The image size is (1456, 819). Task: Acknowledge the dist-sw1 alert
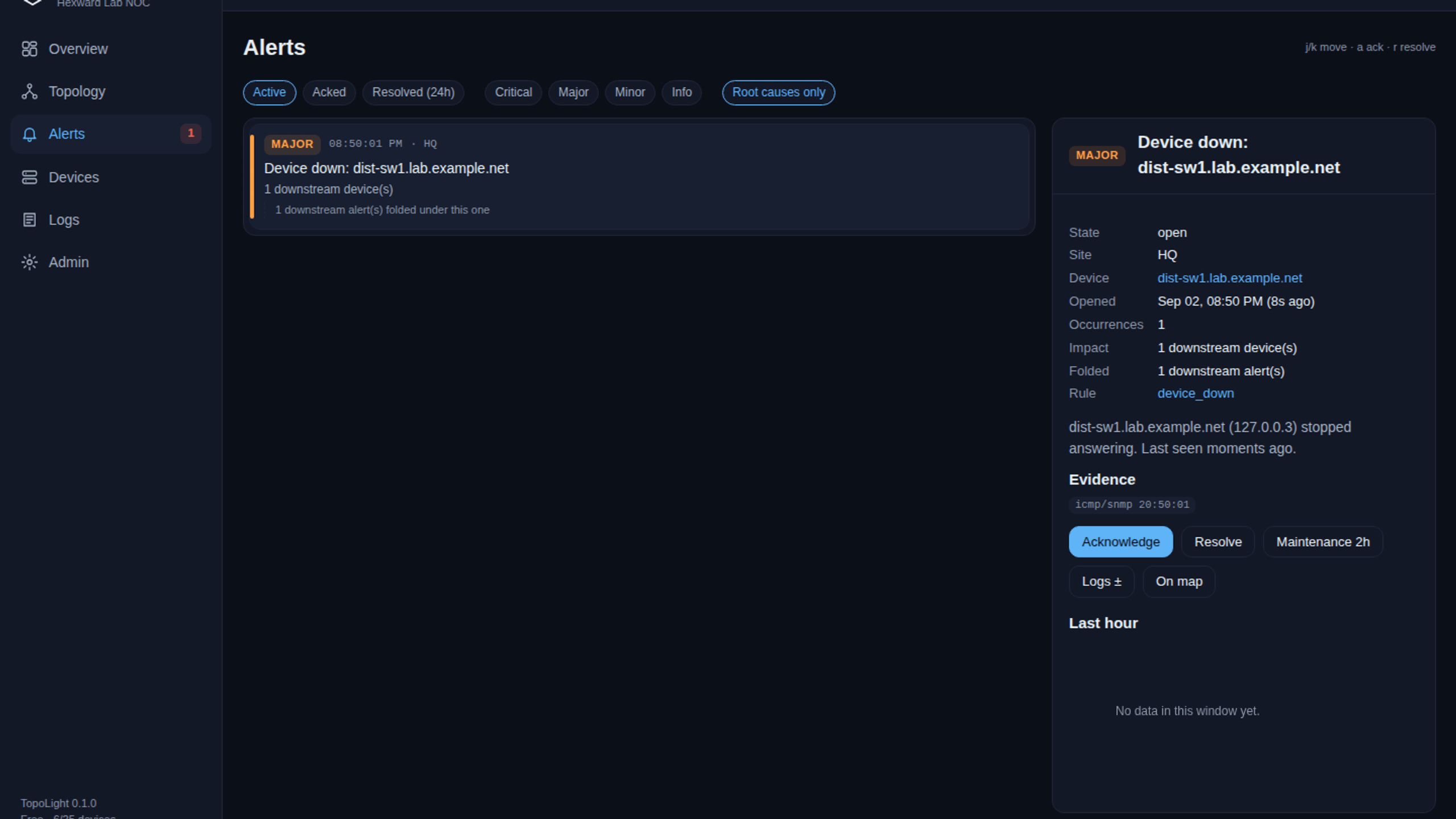pos(1120,542)
